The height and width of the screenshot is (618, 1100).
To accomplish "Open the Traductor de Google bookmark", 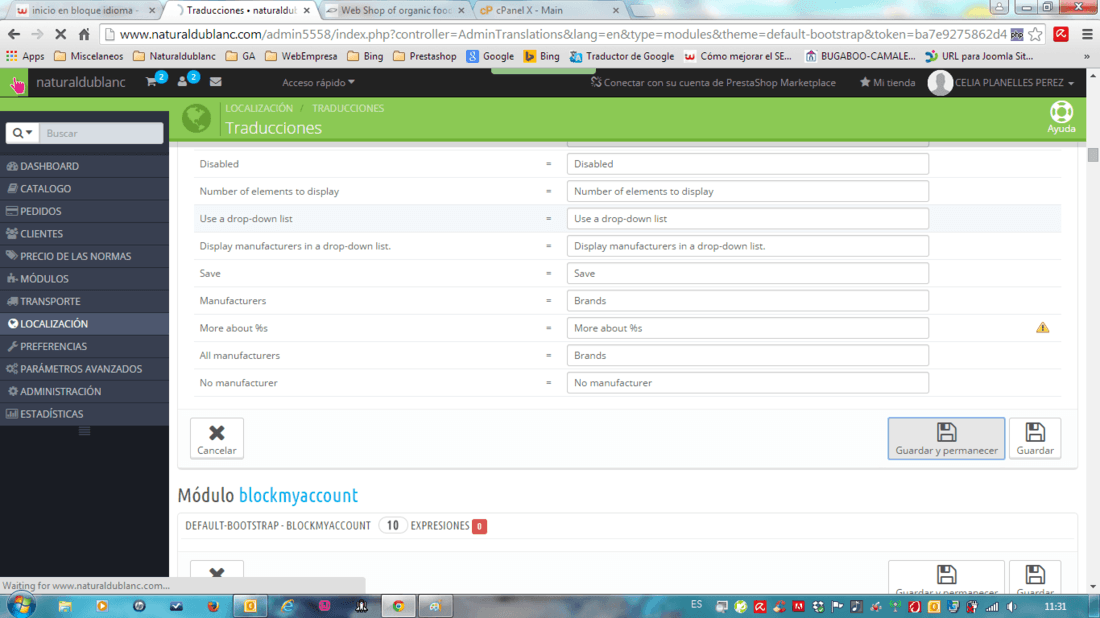I will click(622, 56).
